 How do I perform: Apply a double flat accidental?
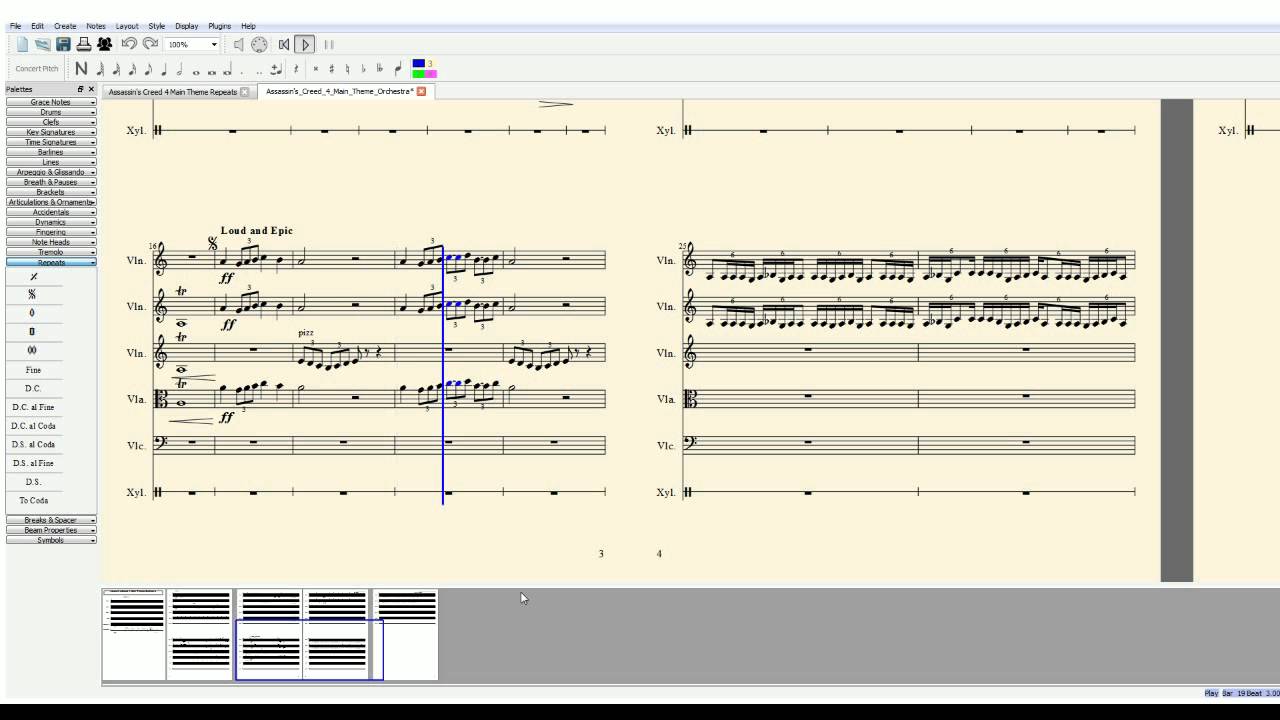(x=380, y=69)
